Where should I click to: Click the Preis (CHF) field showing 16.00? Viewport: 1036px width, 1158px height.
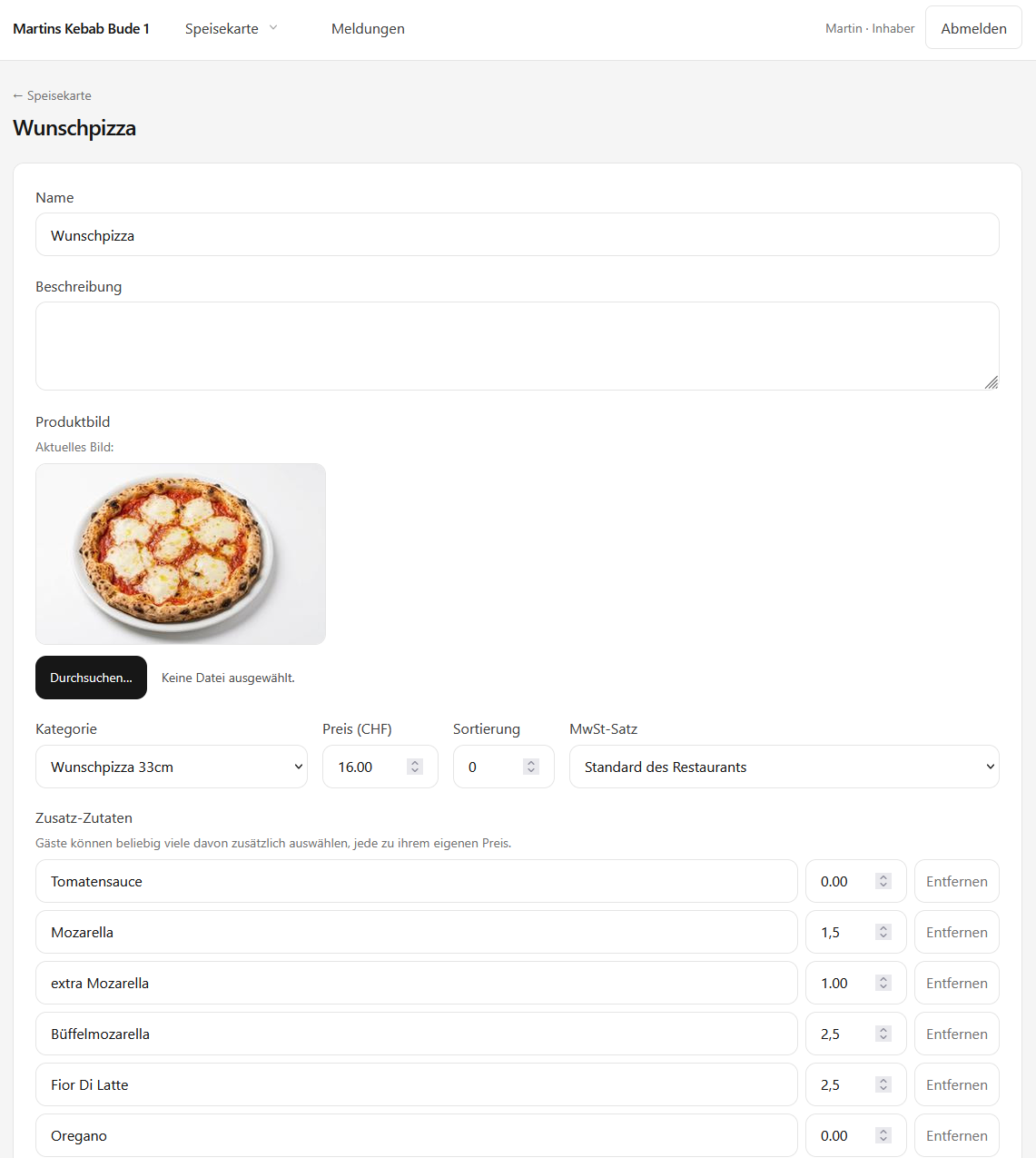coord(380,767)
